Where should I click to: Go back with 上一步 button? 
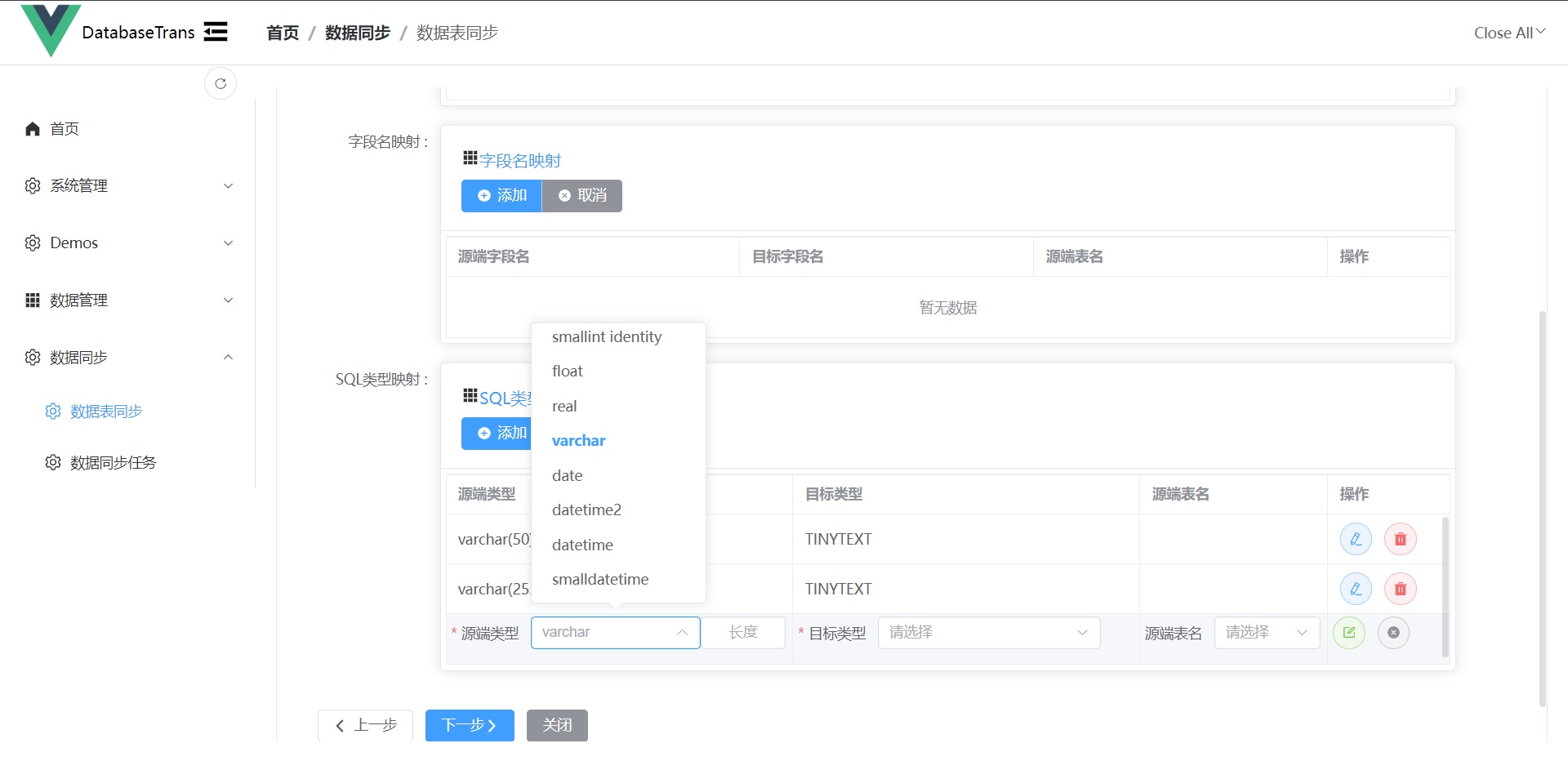pyautogui.click(x=365, y=725)
